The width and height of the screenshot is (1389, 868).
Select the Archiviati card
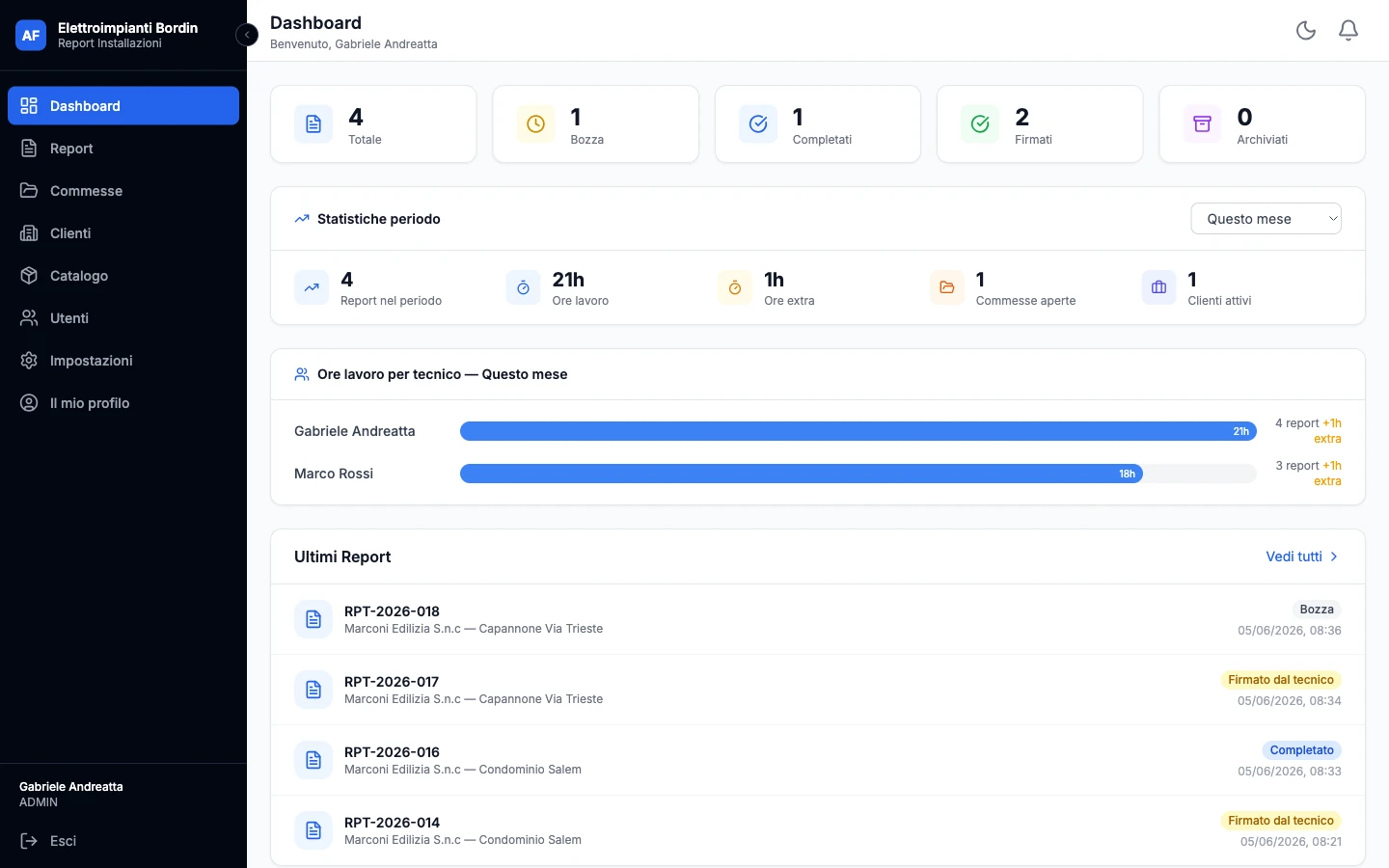(x=1262, y=123)
